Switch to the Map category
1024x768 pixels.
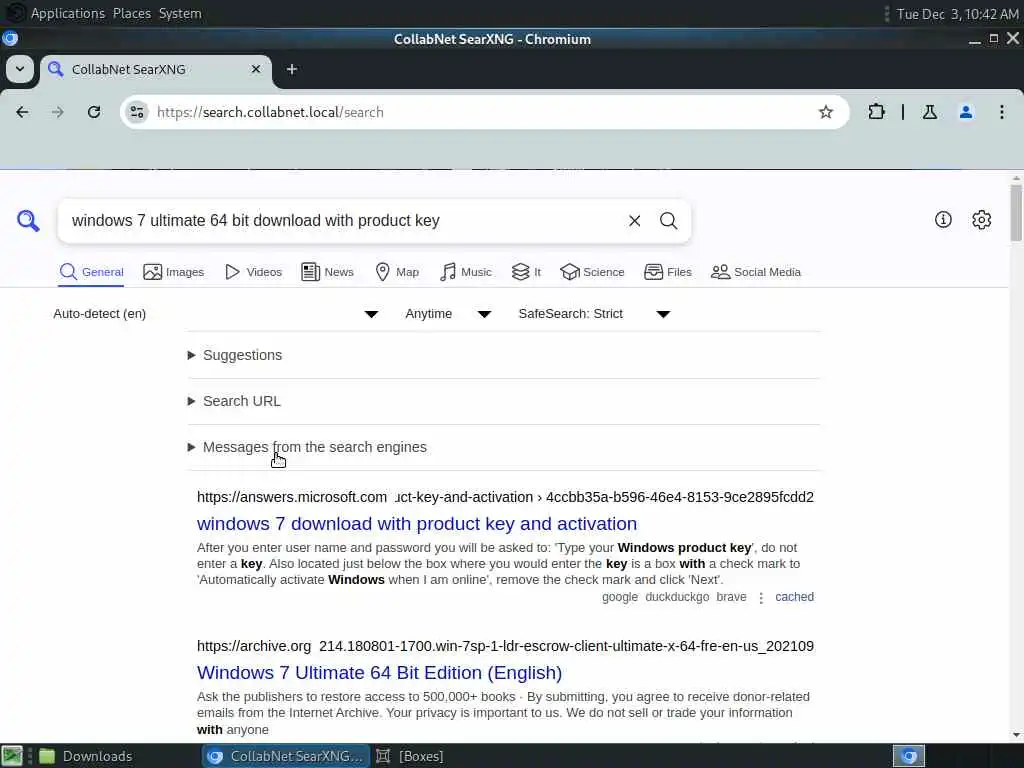[397, 272]
